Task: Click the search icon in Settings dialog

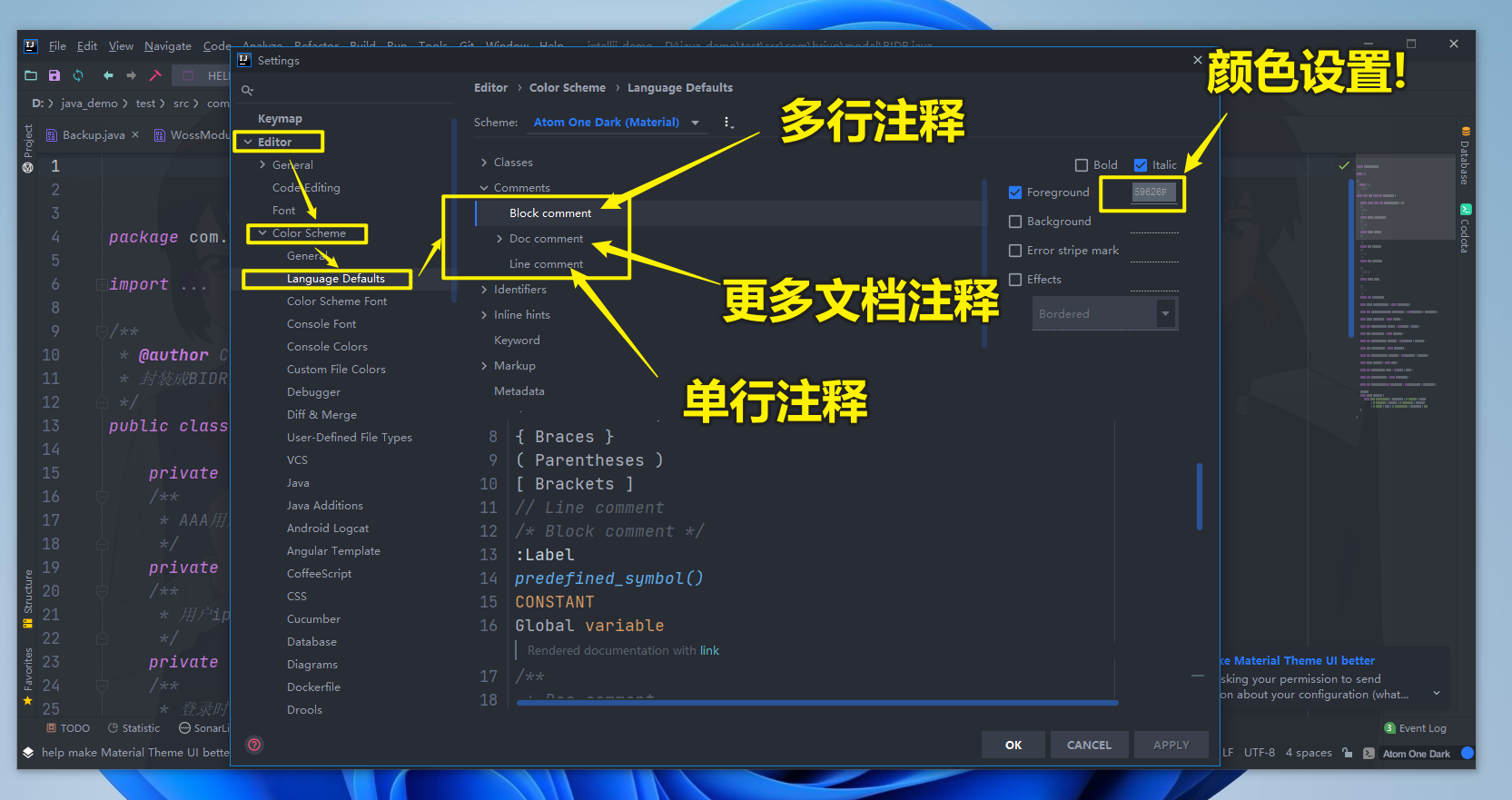Action: (247, 90)
